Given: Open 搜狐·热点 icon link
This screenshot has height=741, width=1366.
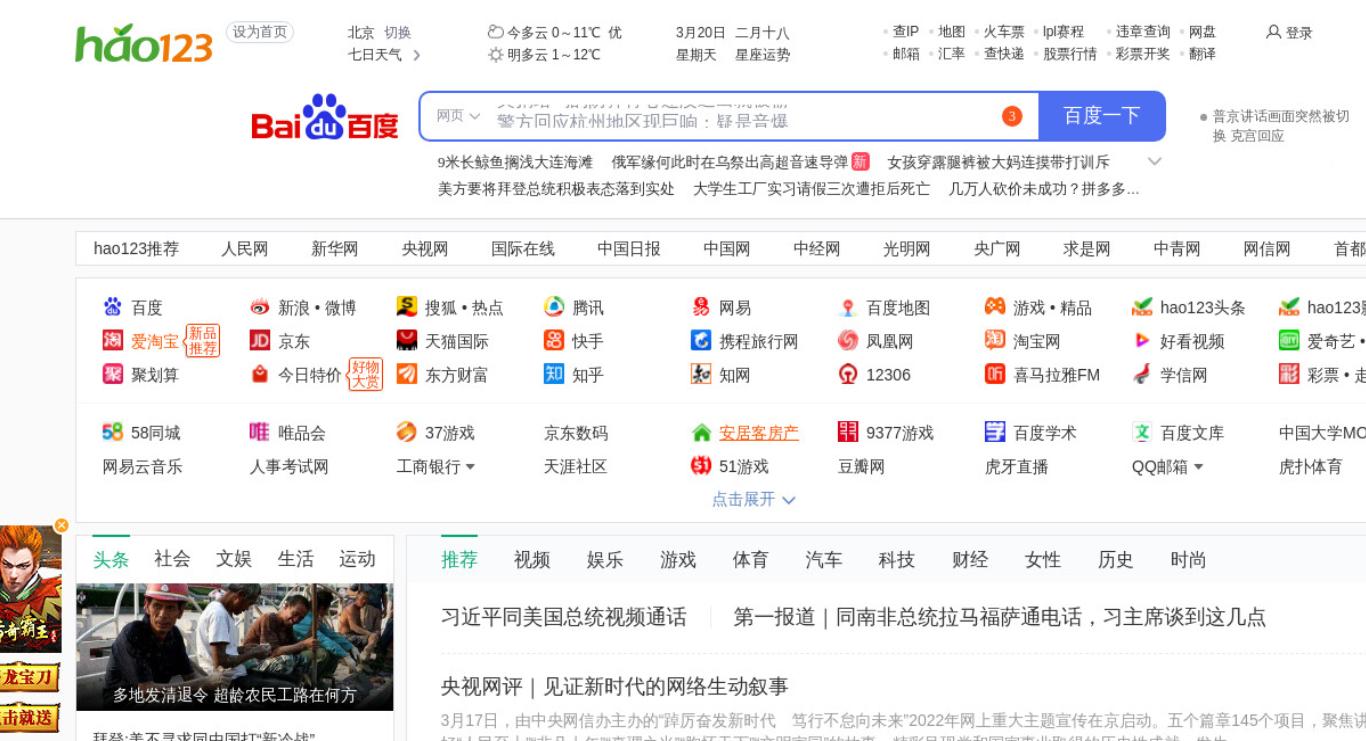Looking at the screenshot, I should coord(407,307).
